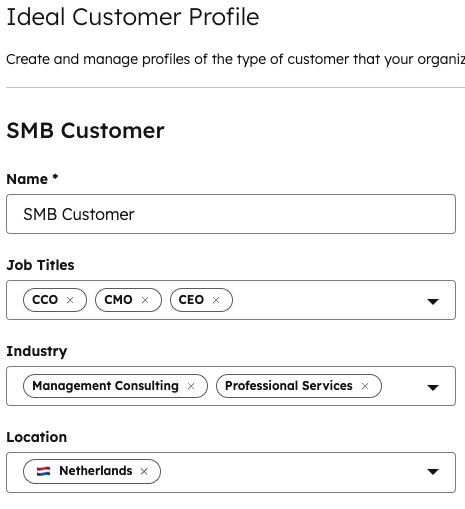Delete the CEO tag via its x icon
This screenshot has width=465, height=509.
pos(216,300)
